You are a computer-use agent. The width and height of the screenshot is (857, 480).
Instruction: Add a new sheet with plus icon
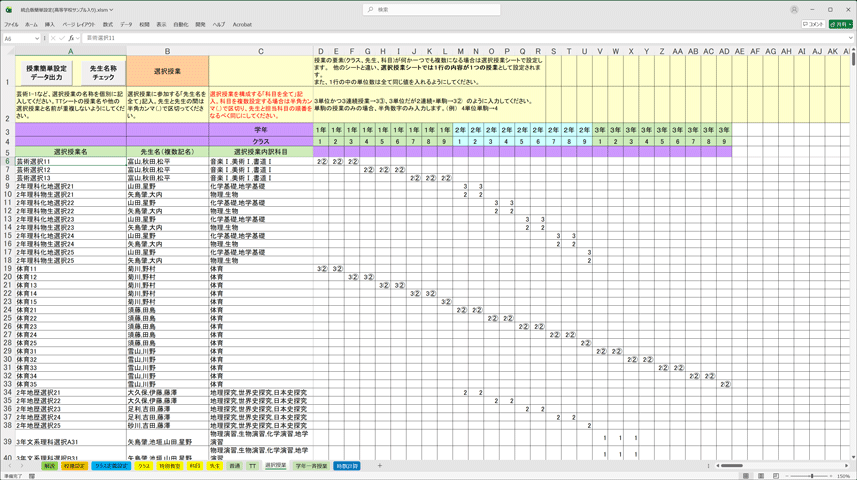point(380,466)
